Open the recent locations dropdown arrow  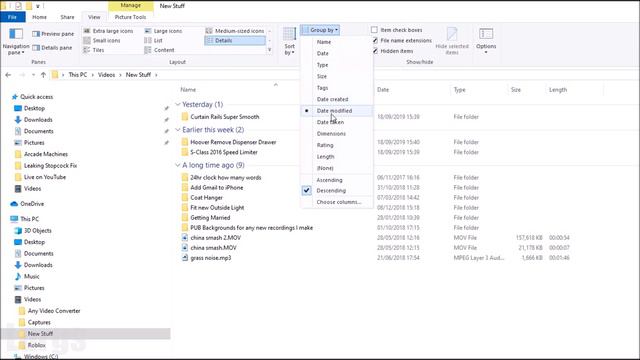[33, 75]
